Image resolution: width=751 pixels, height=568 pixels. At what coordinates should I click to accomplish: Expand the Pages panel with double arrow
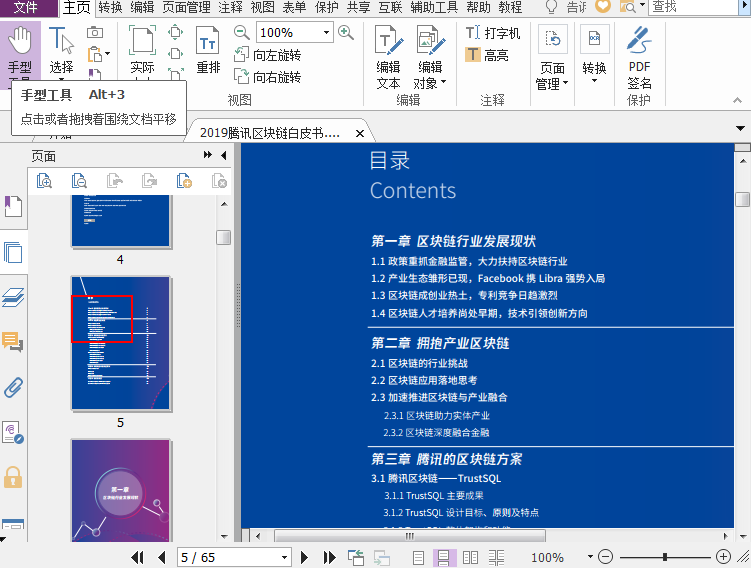(207, 155)
